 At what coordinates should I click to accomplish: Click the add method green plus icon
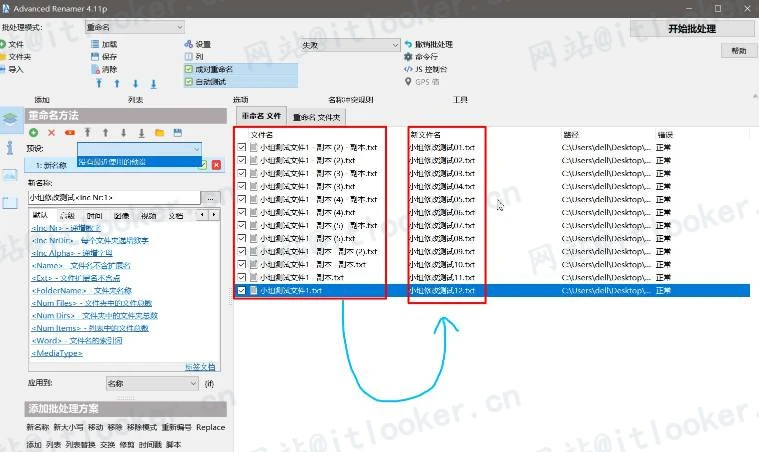(33, 133)
